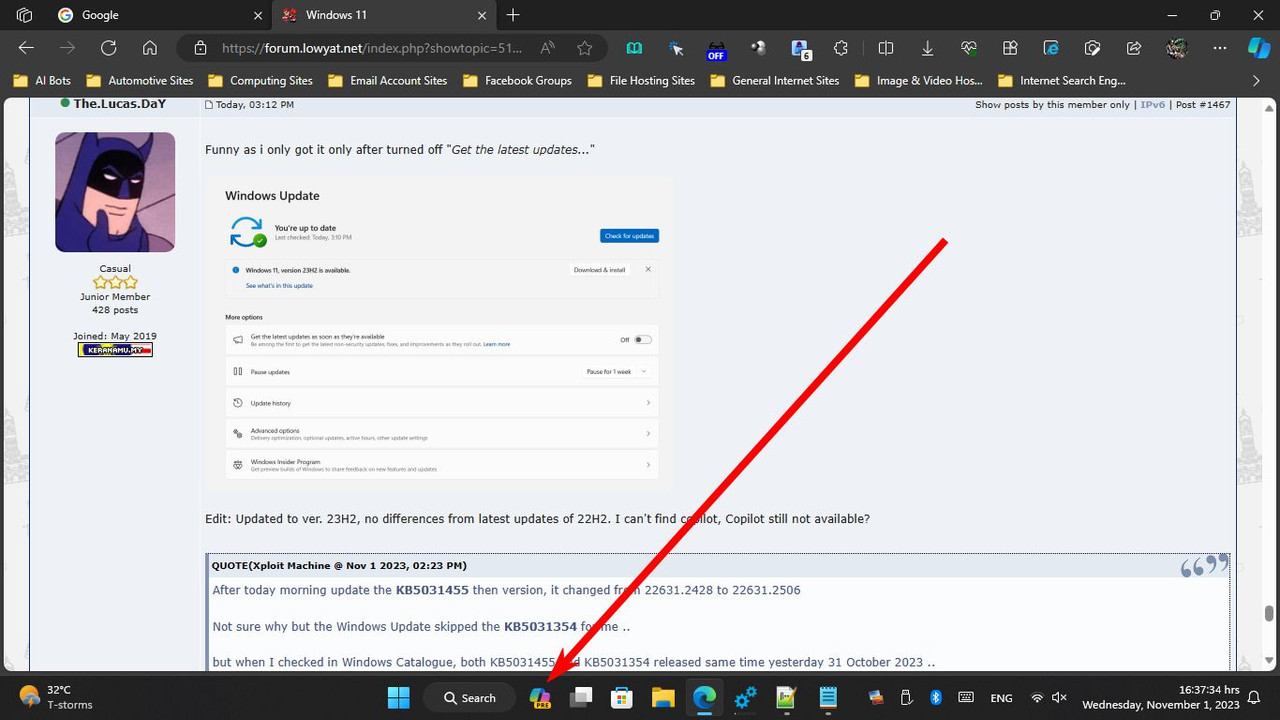1280x720 pixels.
Task: Close the Windows 11 tab
Action: (482, 15)
